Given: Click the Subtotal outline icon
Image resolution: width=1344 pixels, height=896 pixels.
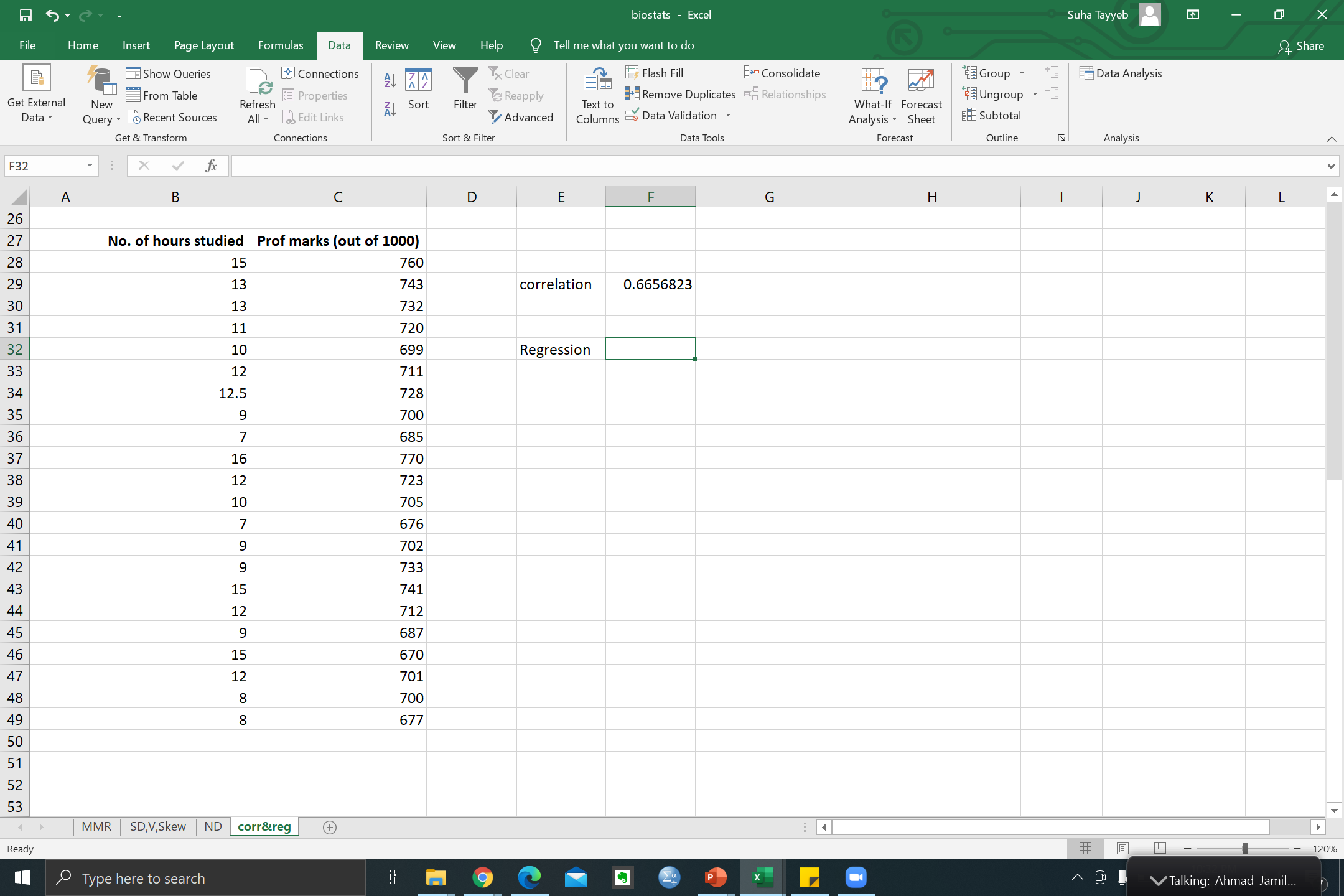Looking at the screenshot, I should click(x=991, y=116).
